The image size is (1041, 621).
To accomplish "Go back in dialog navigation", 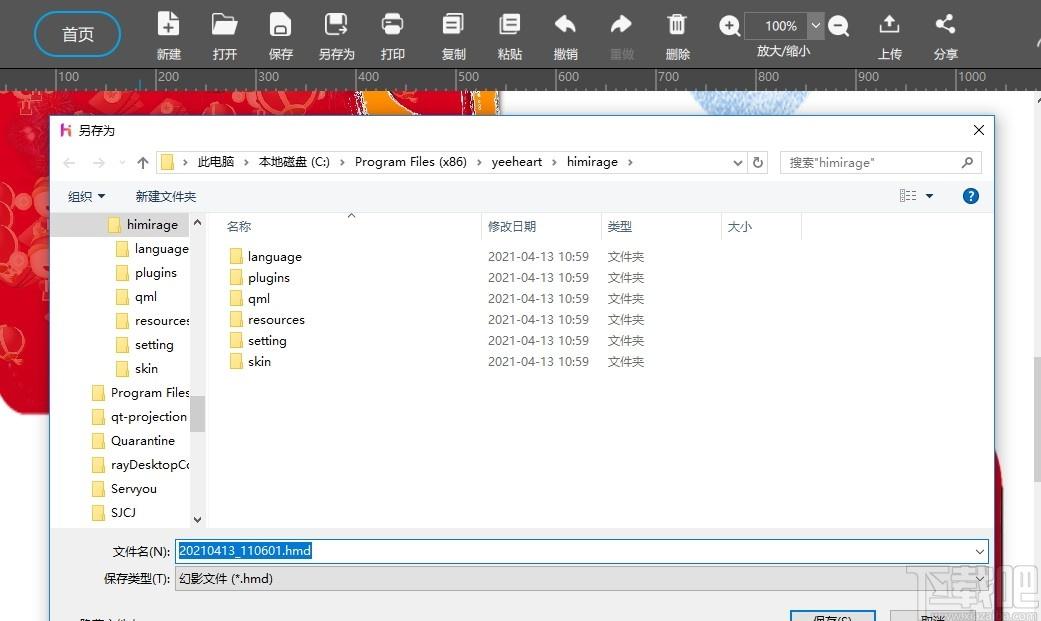I will pos(69,163).
